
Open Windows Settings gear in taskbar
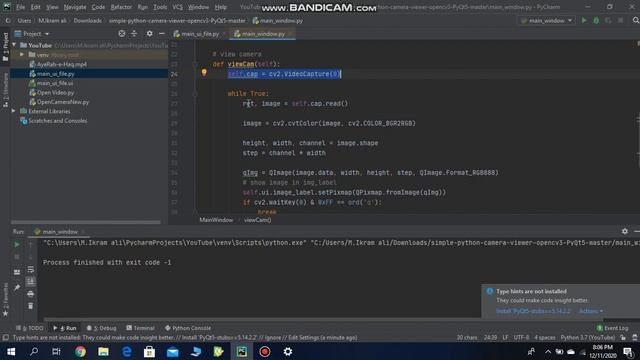[x=288, y=351]
